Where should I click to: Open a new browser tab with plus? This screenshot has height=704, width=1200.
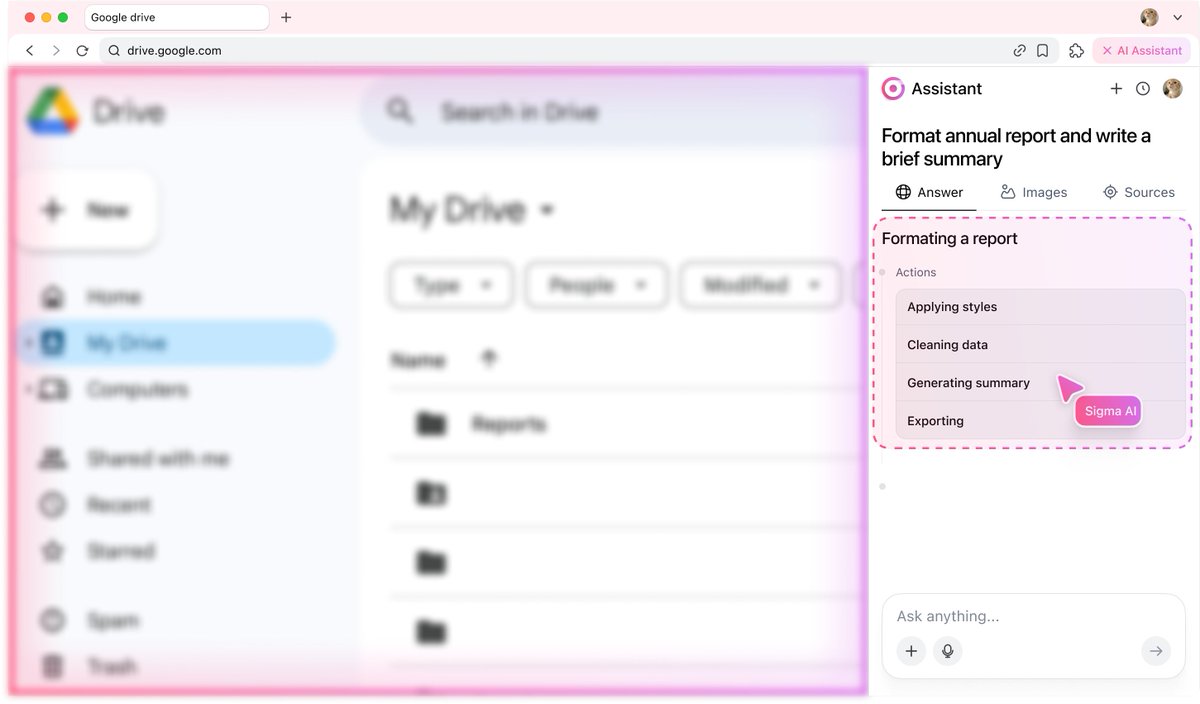tap(286, 17)
